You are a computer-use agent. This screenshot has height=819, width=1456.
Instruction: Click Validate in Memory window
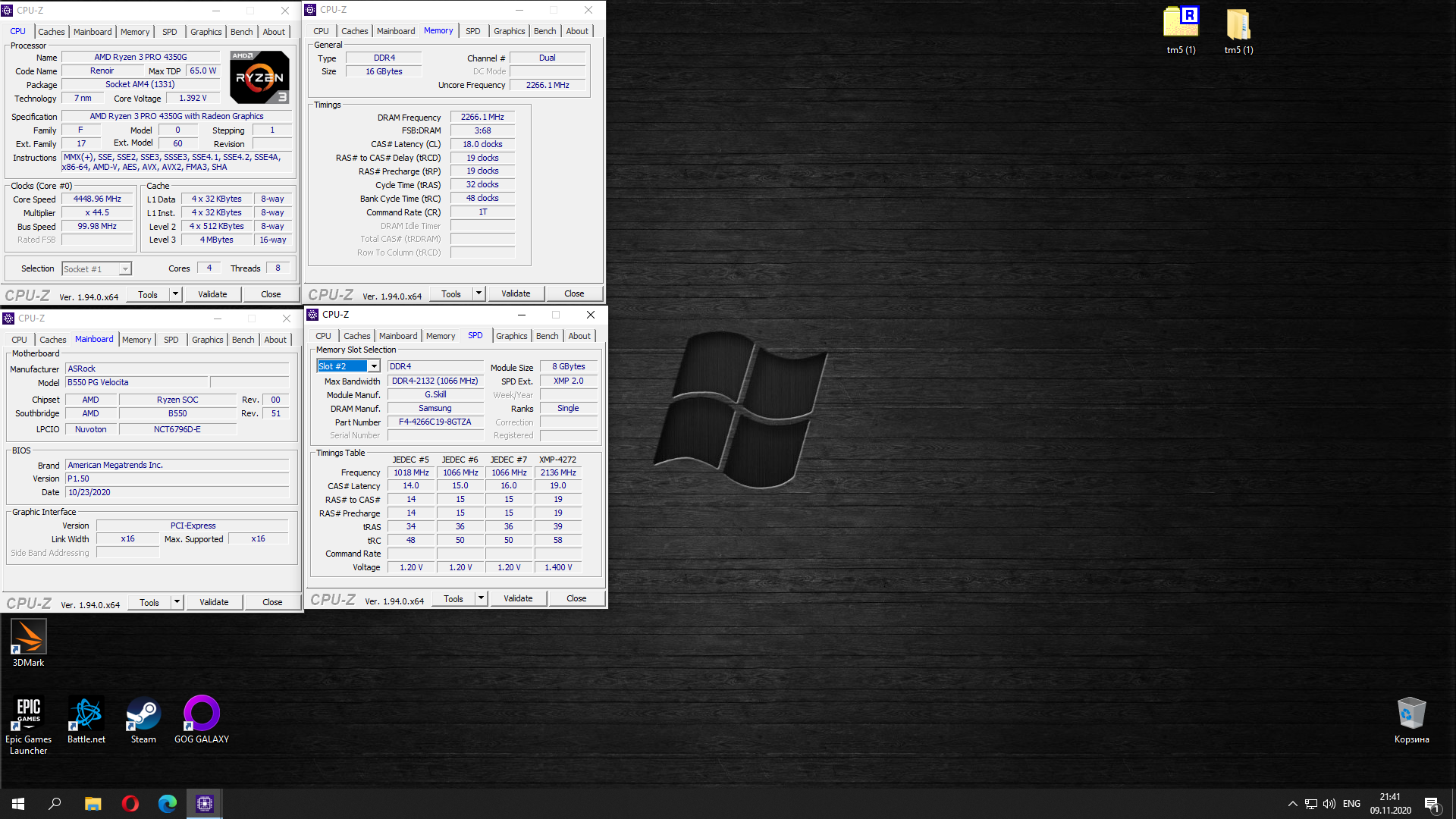pyautogui.click(x=516, y=293)
